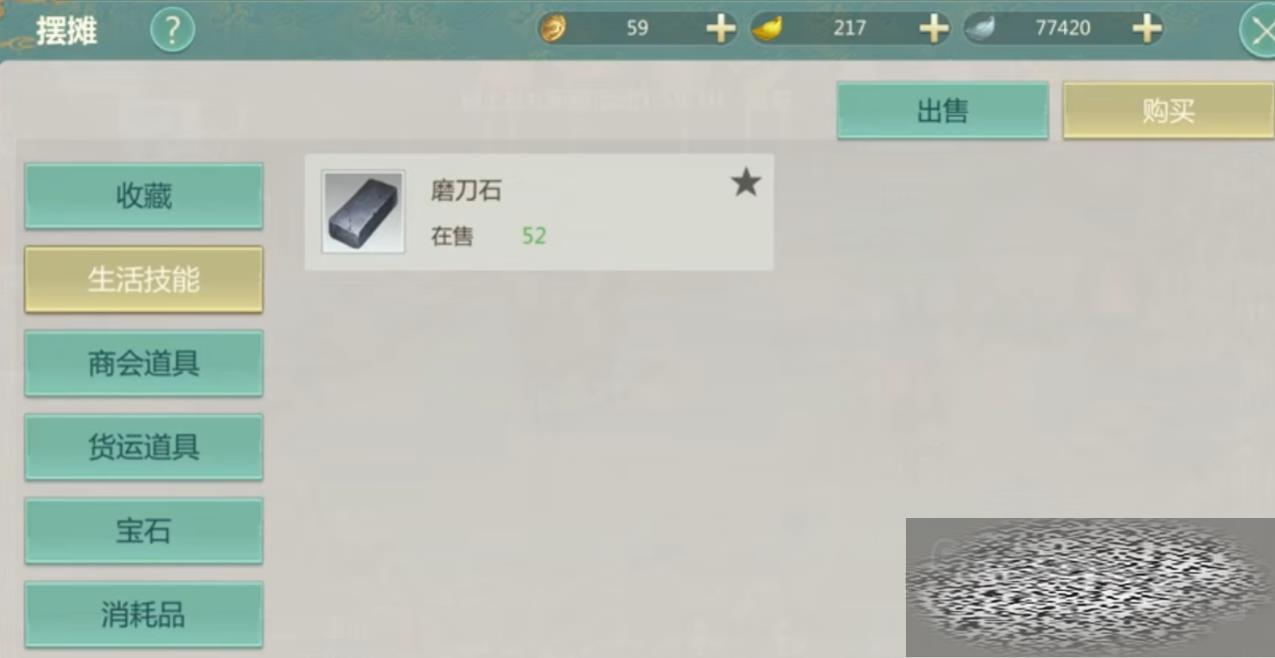Viewport: 1275px width, 658px height.
Task: Select the 货运道具 category
Action: [x=144, y=447]
